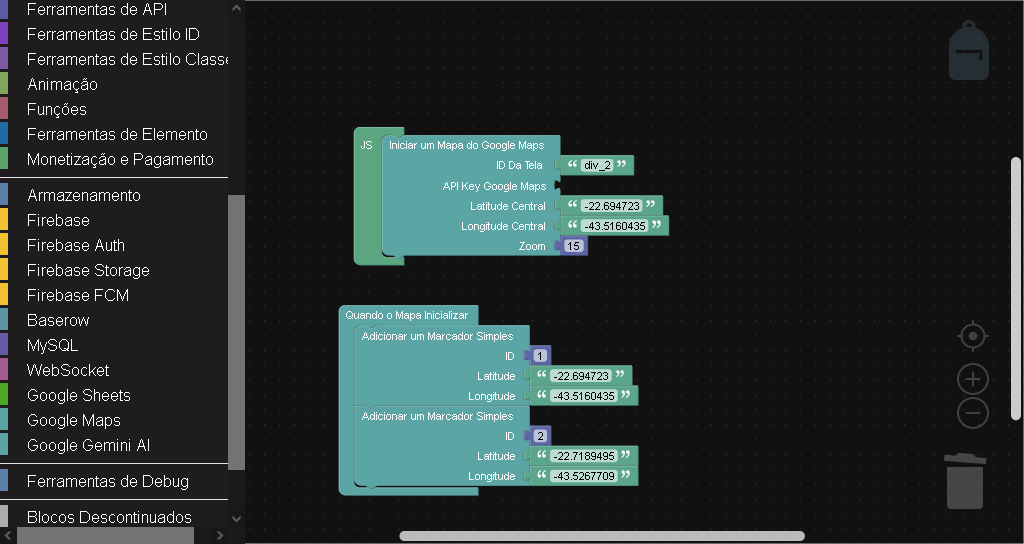Image resolution: width=1024 pixels, height=544 pixels.
Task: Edit second marker latitude -22.7189495
Action: tap(582, 456)
